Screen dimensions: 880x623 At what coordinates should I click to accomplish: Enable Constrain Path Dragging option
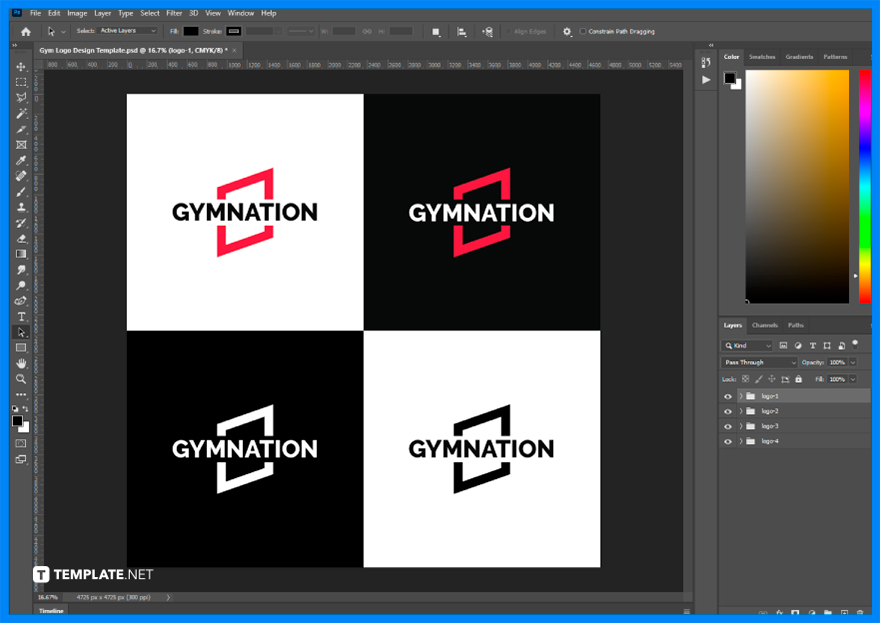[583, 31]
